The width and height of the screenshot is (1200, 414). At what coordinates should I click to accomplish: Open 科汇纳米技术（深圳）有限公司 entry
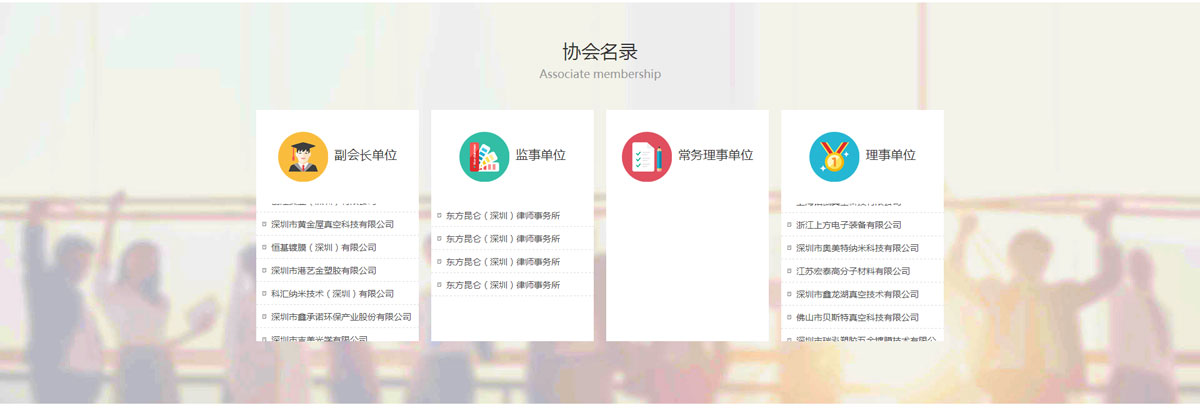333,294
